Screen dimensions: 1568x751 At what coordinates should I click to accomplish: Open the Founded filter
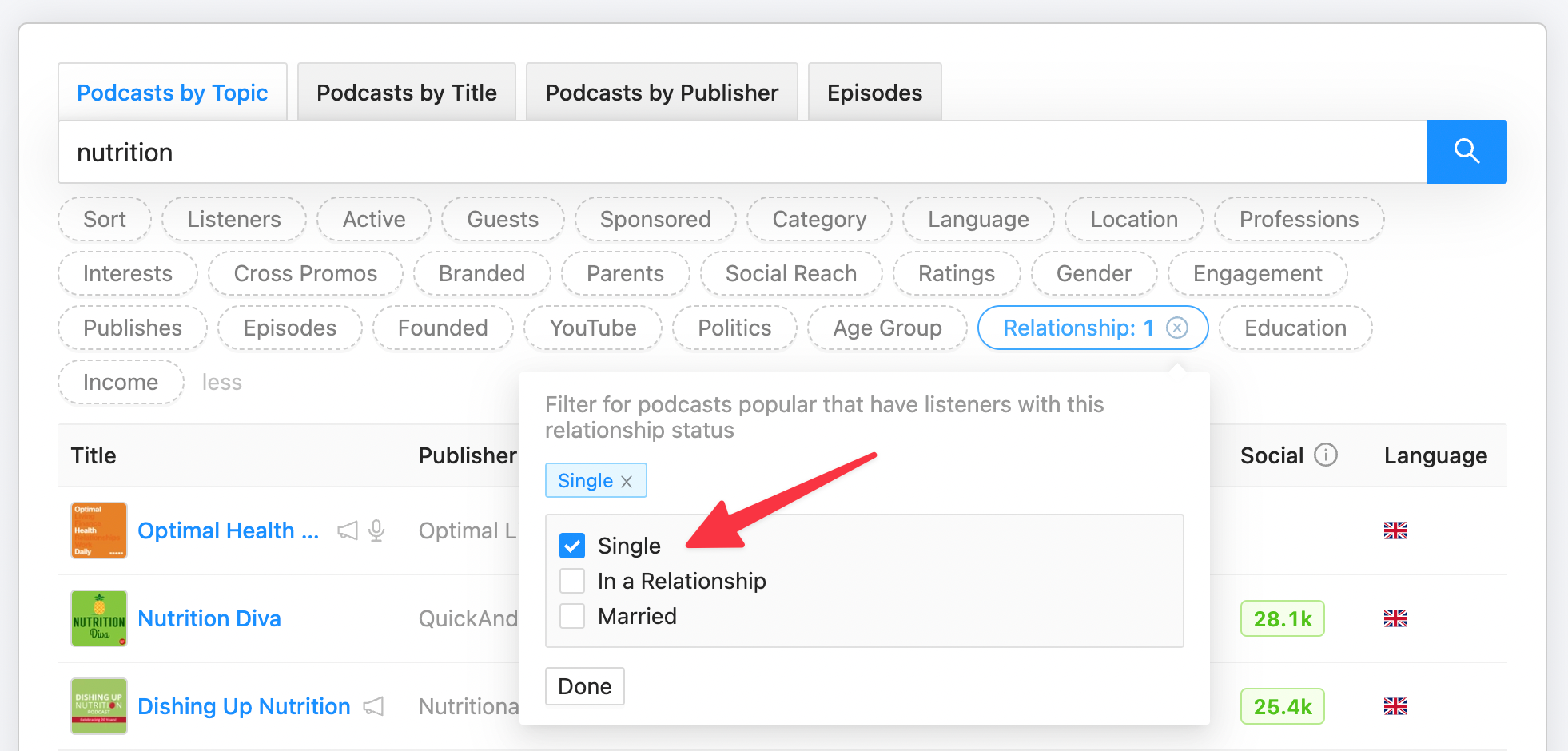443,328
